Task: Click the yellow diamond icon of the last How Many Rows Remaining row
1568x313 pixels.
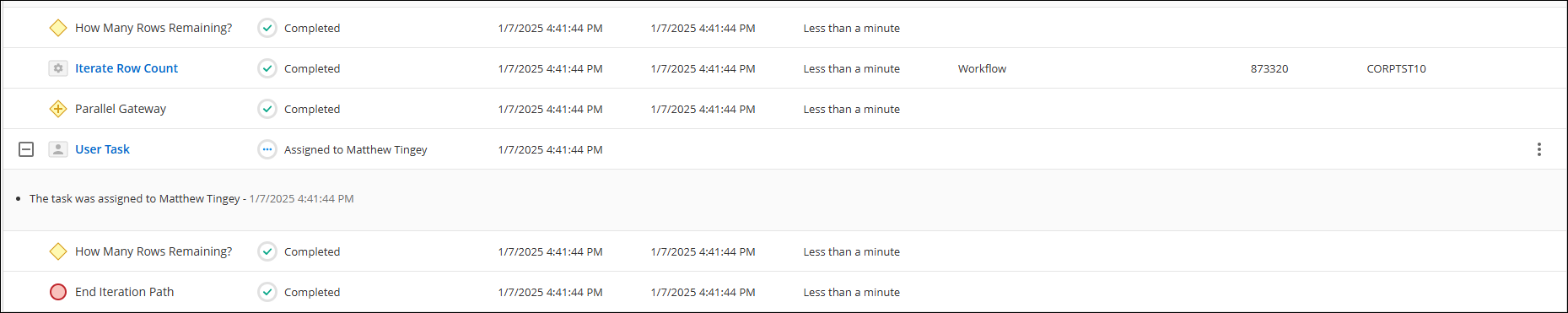Action: [58, 251]
